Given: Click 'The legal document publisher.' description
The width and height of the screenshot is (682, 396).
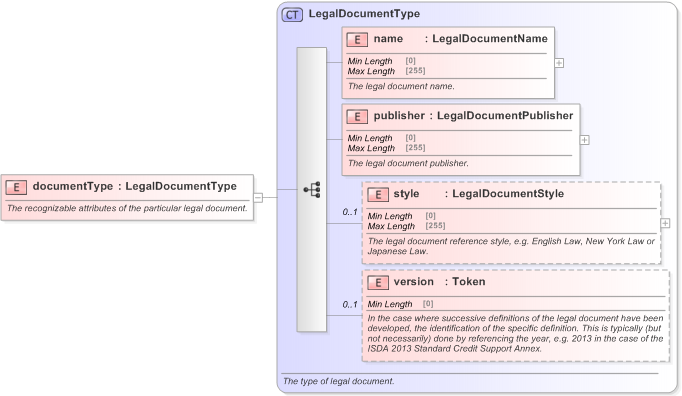Looking at the screenshot, I should click(408, 163).
